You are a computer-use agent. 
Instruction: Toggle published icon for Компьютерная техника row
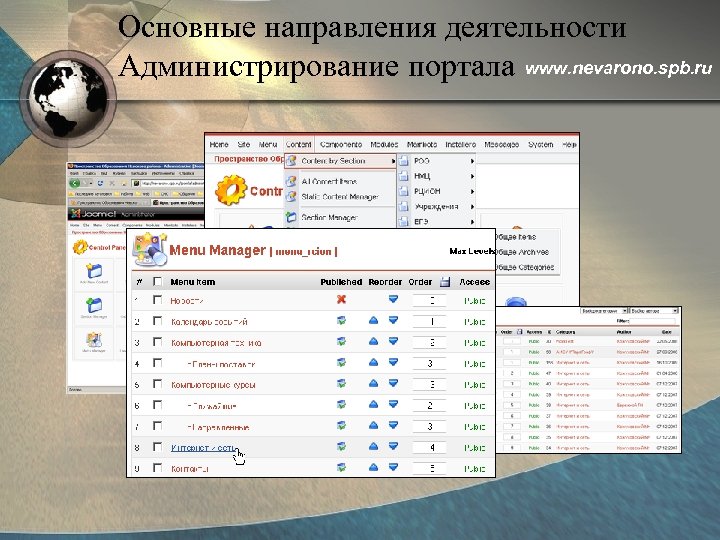pyautogui.click(x=341, y=342)
